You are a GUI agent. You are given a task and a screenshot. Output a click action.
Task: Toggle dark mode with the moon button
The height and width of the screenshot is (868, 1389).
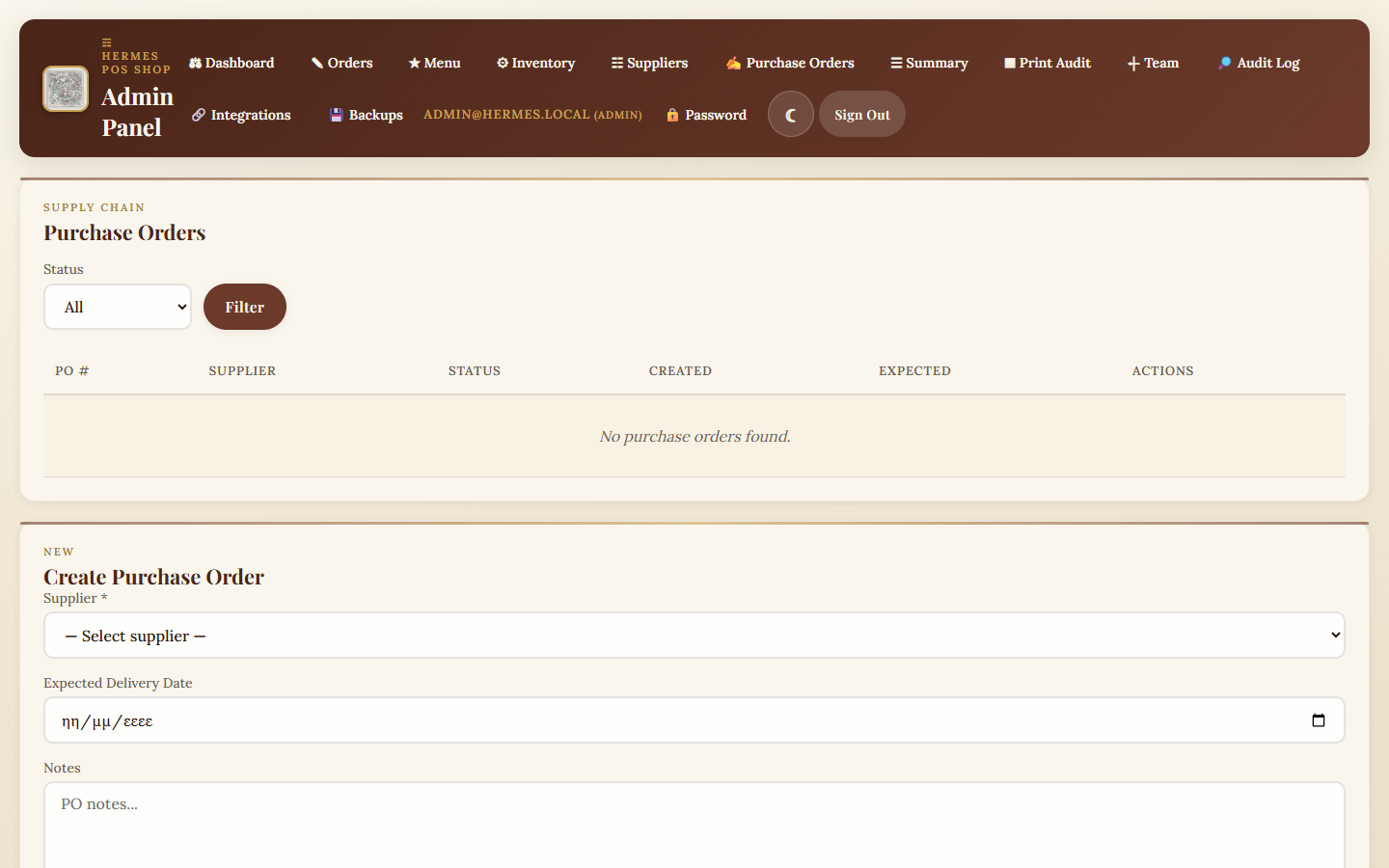click(791, 114)
